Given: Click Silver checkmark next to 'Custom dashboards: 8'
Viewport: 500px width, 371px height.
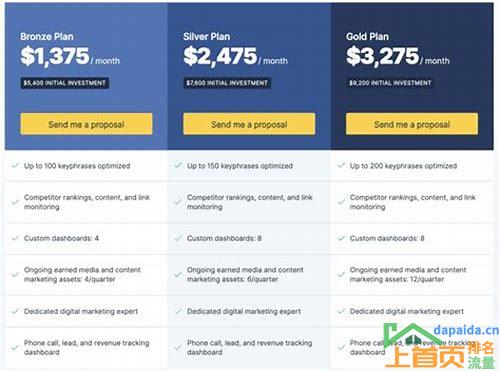Looking at the screenshot, I should (178, 238).
